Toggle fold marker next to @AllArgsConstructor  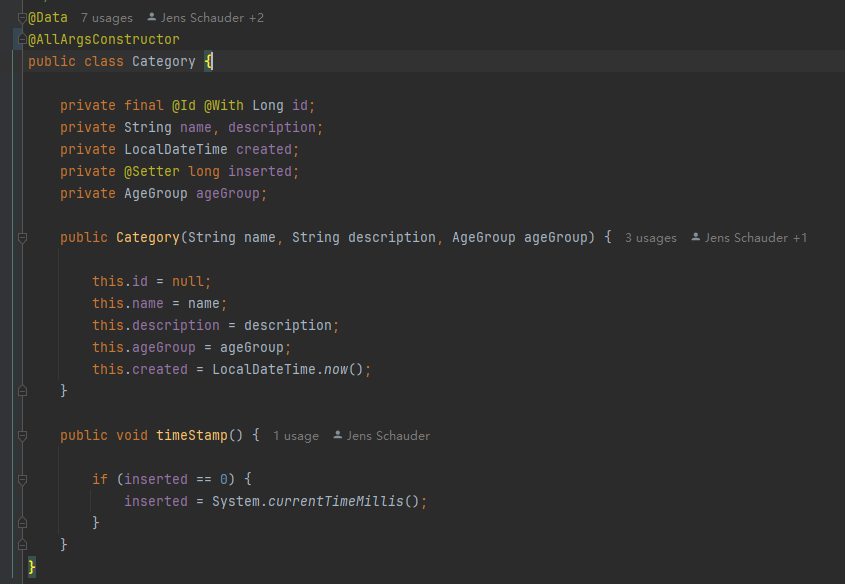[x=22, y=39]
